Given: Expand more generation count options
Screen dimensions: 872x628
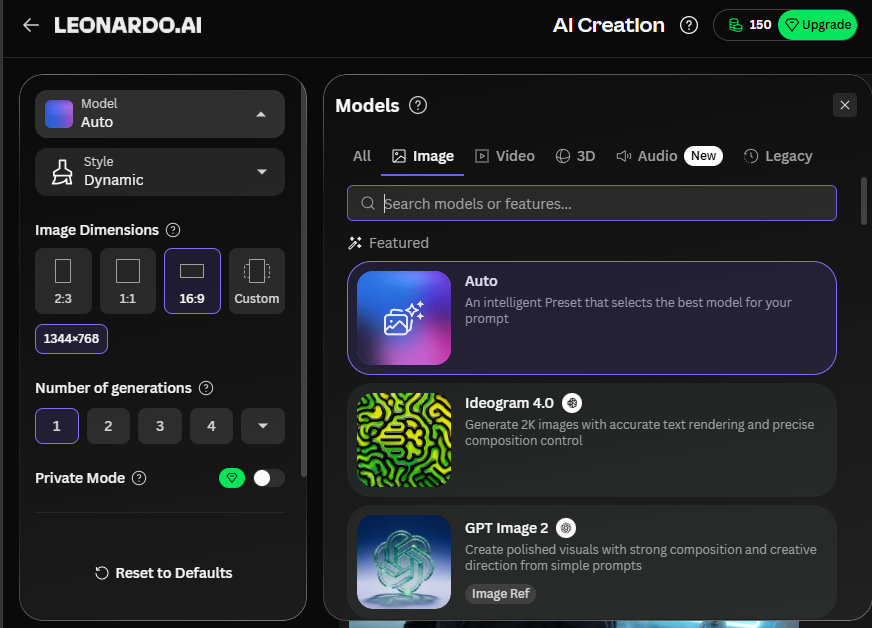Looking at the screenshot, I should (x=263, y=426).
